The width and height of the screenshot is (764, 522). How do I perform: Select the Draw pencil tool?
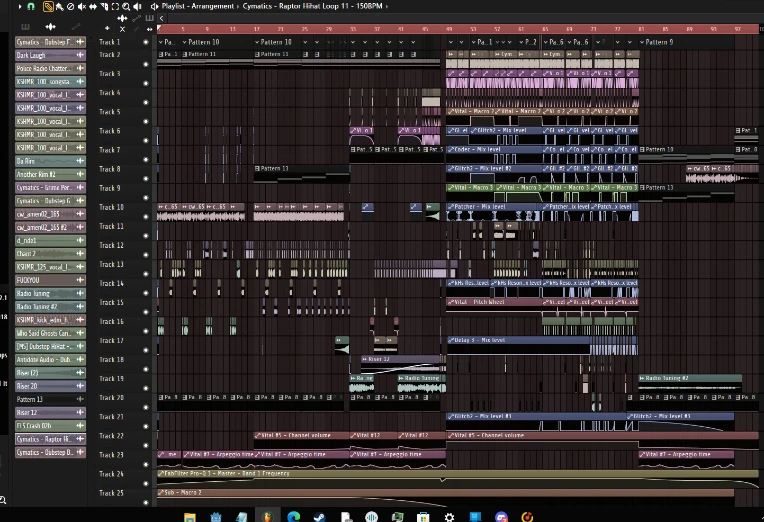tap(48, 6)
